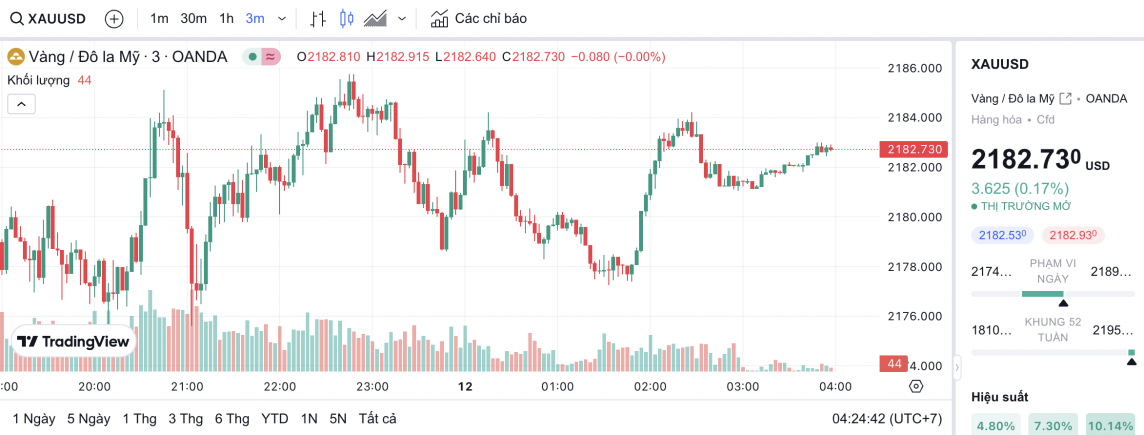Screen dimensions: 1144x435
Task: Click the add symbol (plus) icon
Action: pyautogui.click(x=114, y=18)
